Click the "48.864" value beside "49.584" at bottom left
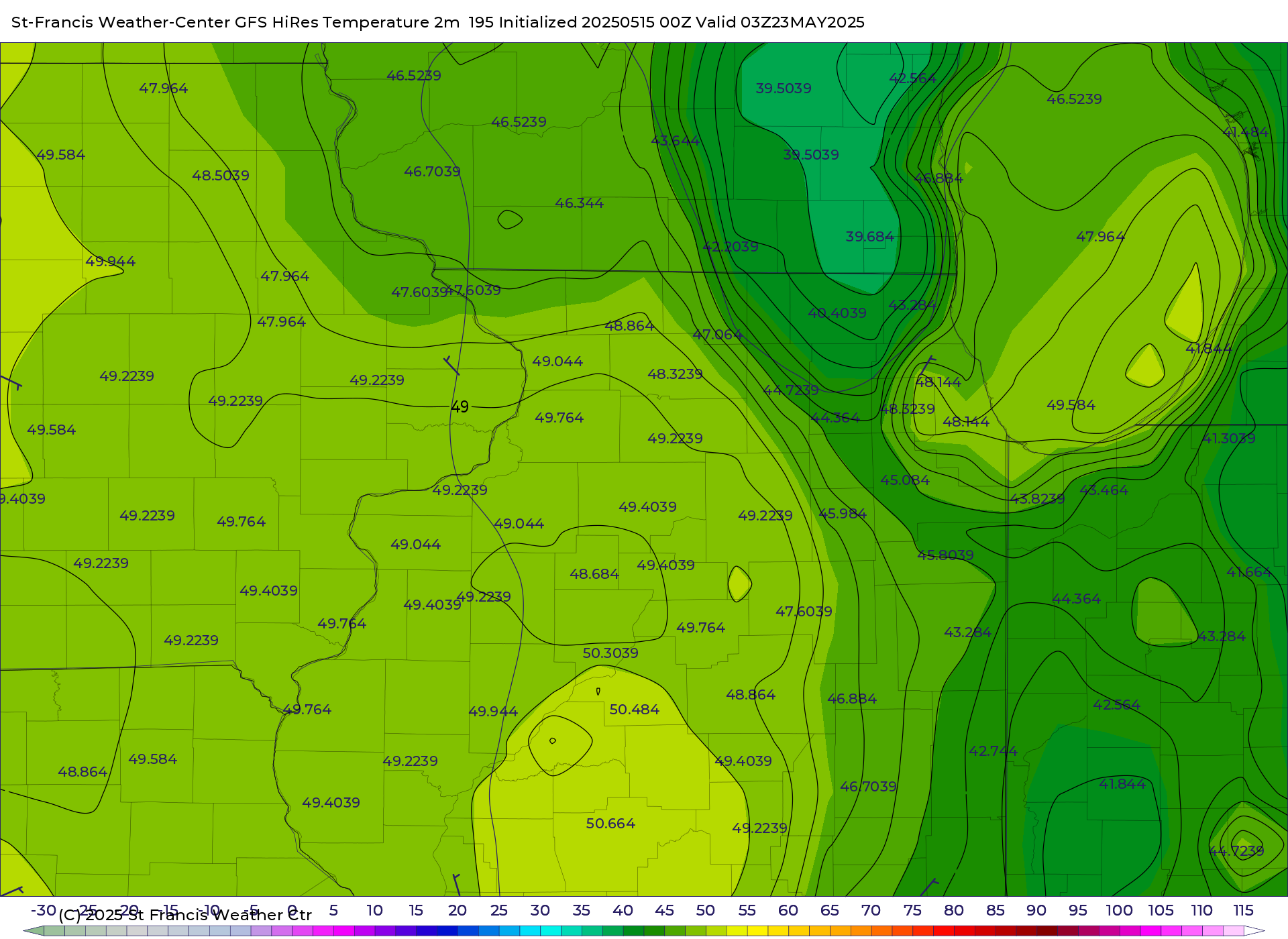This screenshot has width=1288, height=939. click(x=83, y=771)
